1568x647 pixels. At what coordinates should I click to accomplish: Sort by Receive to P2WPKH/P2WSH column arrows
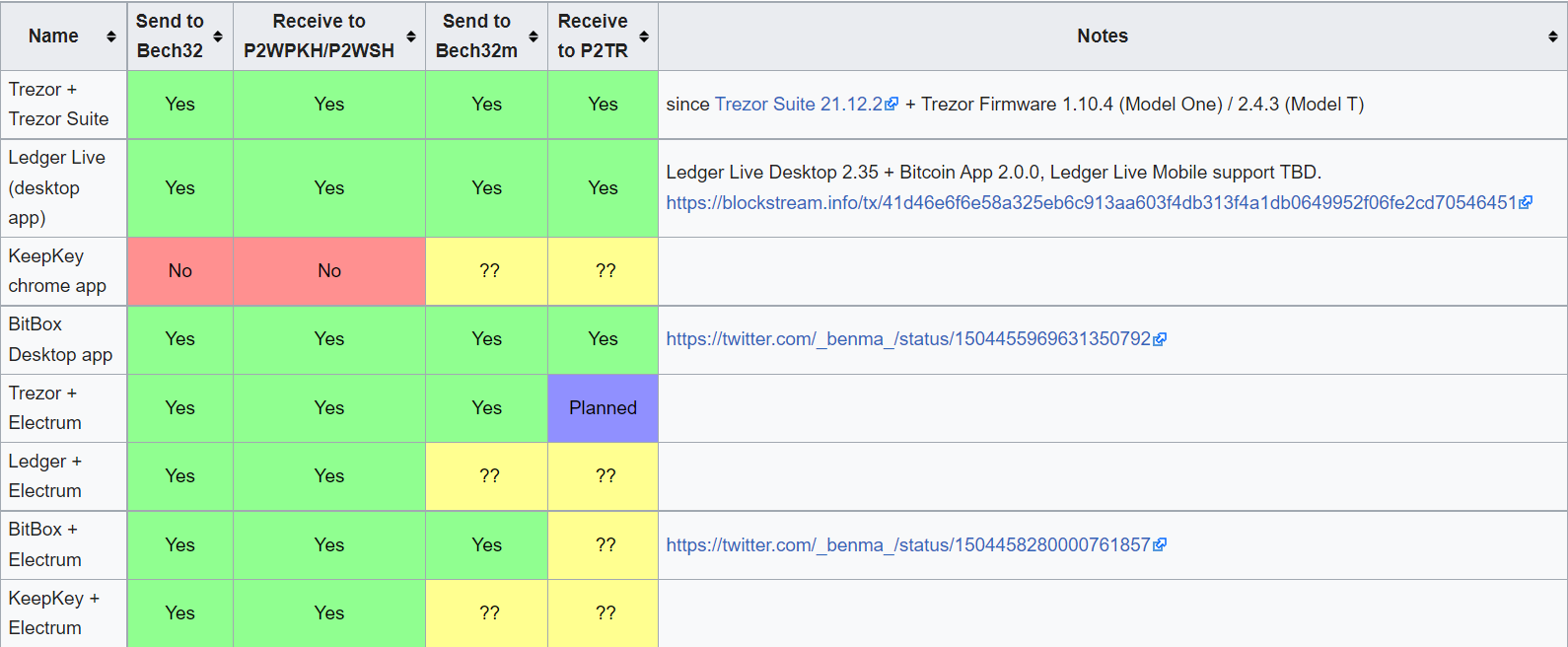pos(411,36)
